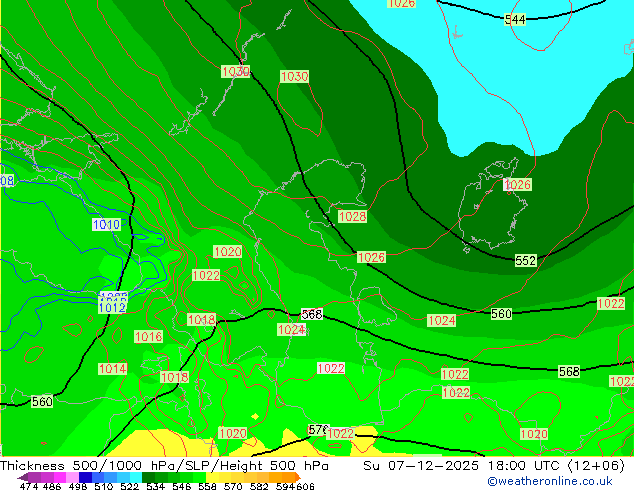Screen dimensions: 634x490
Task: Click the 546 legend scale value
Action: click(x=182, y=486)
